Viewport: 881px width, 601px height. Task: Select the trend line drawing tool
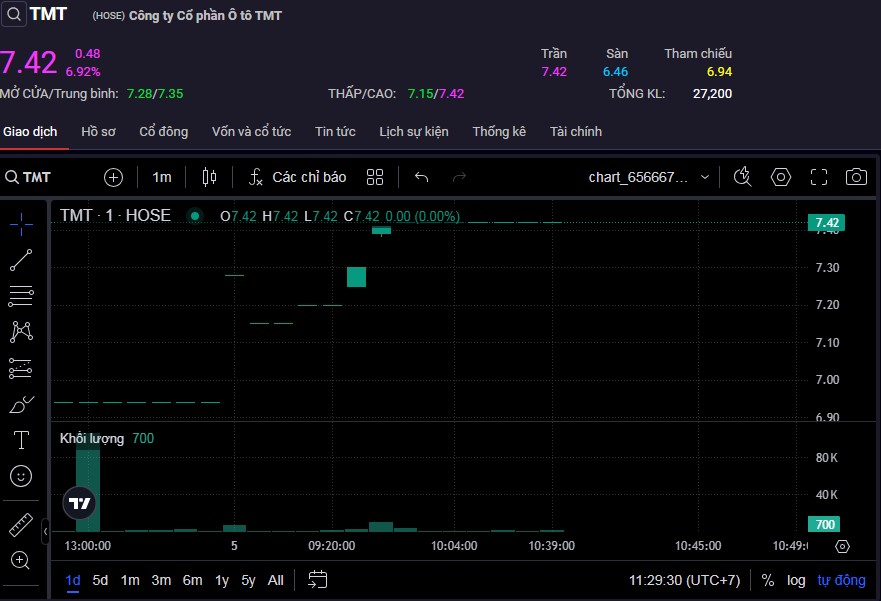click(21, 260)
